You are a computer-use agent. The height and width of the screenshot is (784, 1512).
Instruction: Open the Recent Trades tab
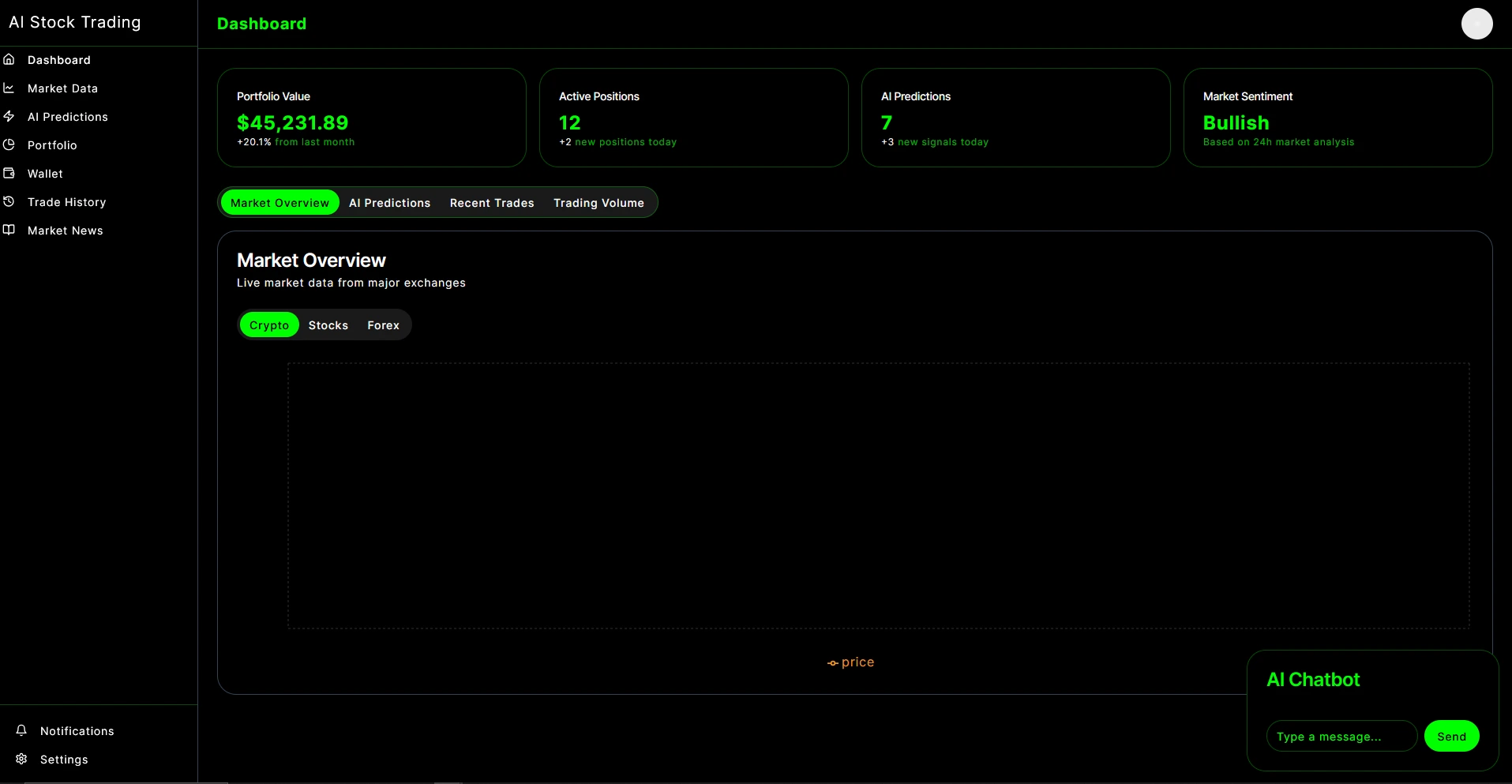[x=492, y=203]
